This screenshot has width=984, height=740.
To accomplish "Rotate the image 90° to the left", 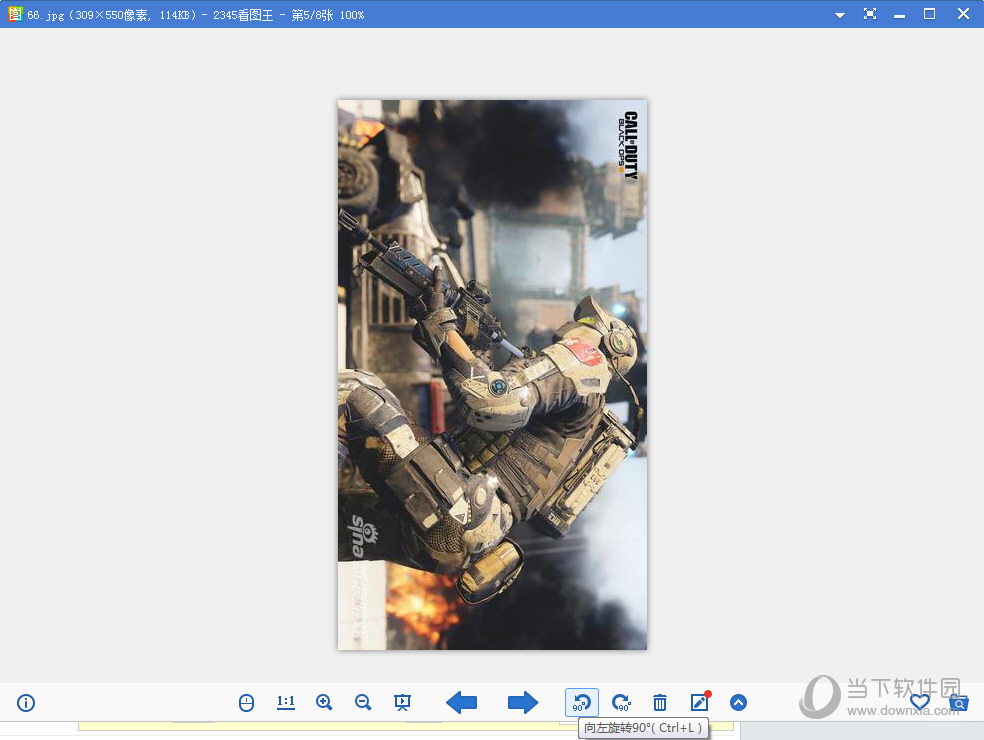I will 582,703.
